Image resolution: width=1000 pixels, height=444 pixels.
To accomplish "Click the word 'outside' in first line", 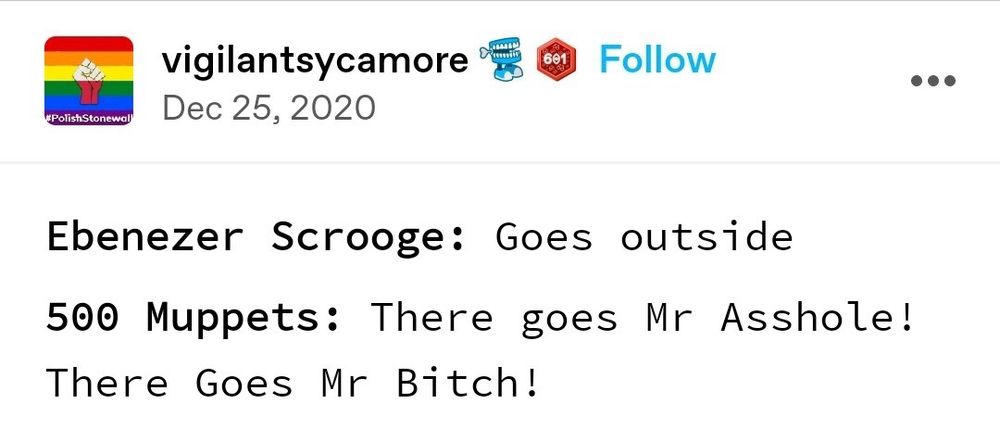I will (707, 237).
